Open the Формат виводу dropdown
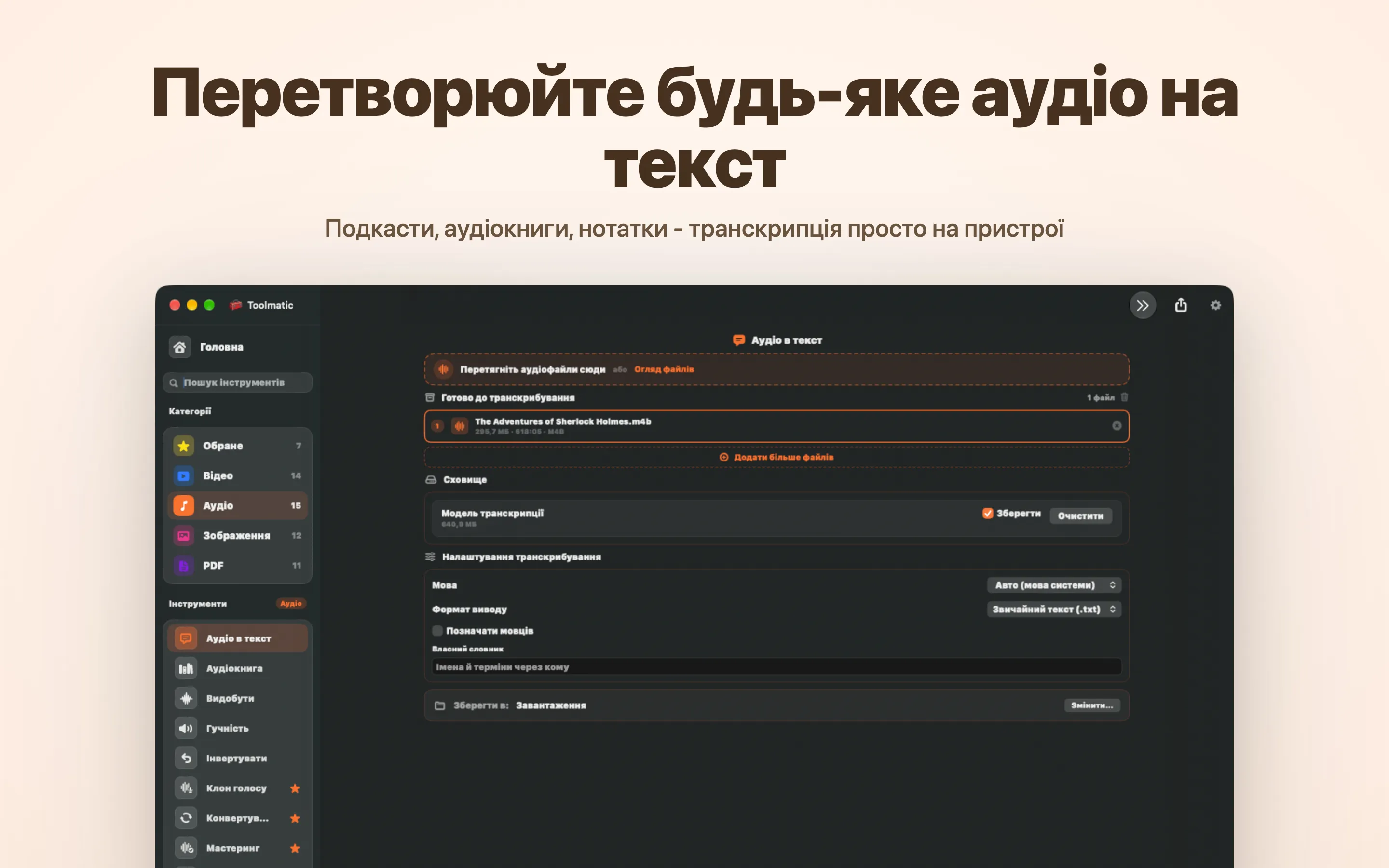The width and height of the screenshot is (1389, 868). click(1054, 609)
